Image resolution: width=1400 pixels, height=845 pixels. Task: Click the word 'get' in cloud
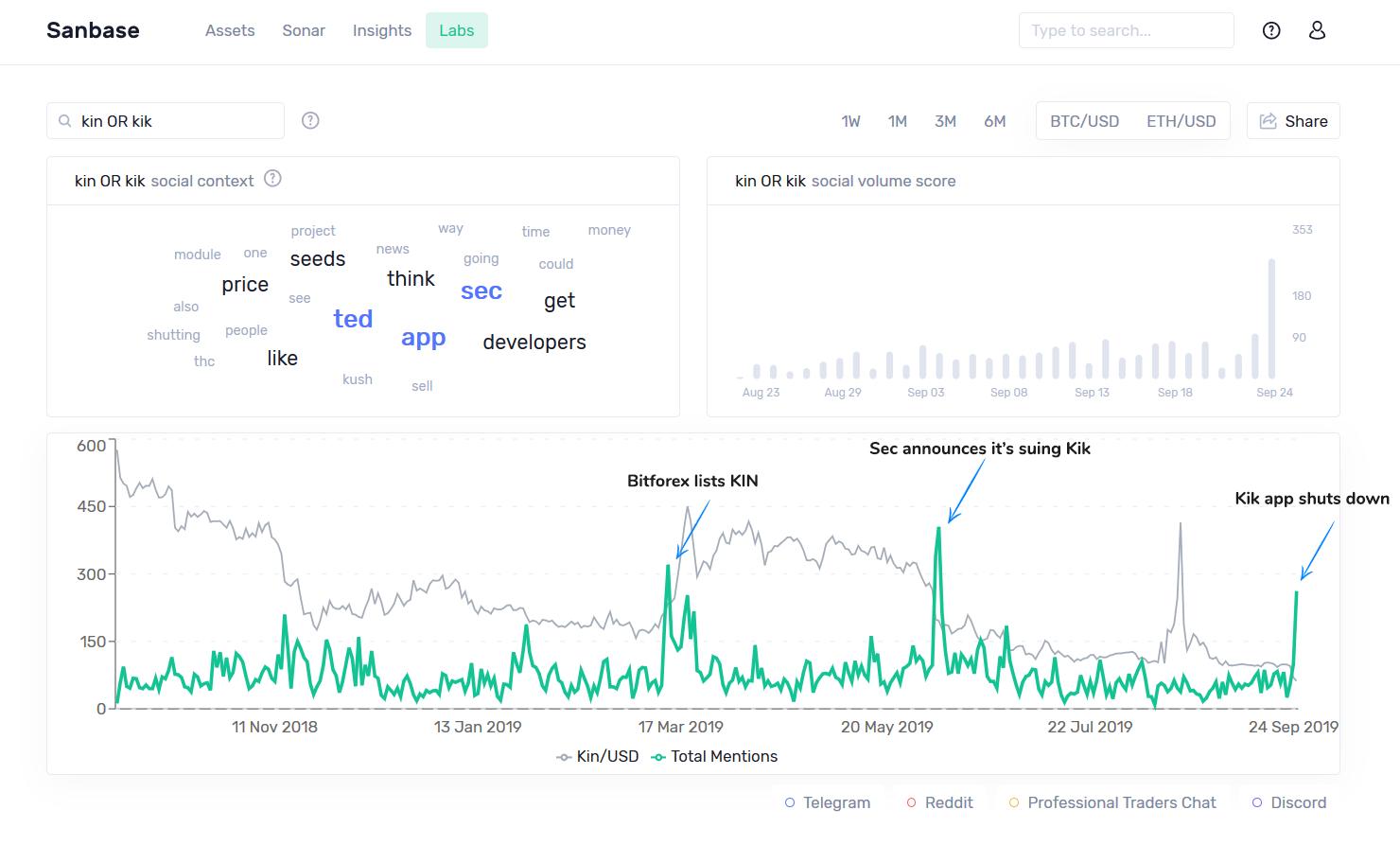point(559,301)
